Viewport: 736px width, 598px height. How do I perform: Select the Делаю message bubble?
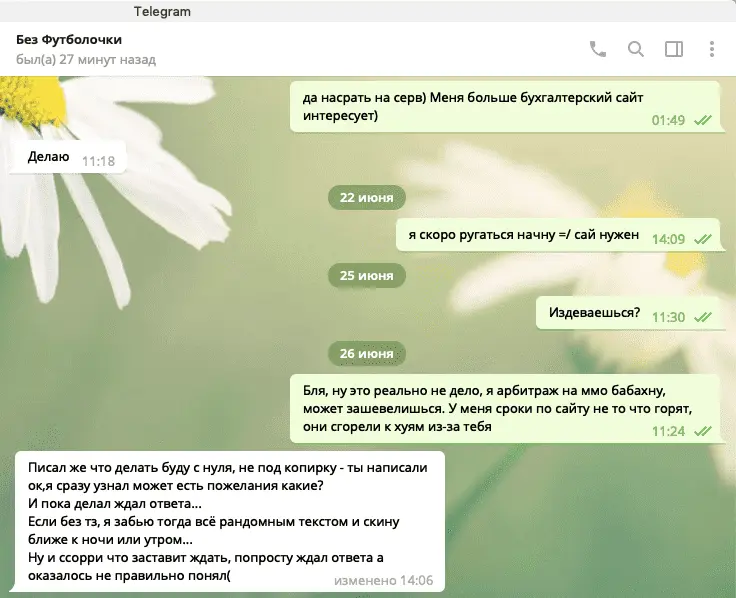pyautogui.click(x=68, y=157)
